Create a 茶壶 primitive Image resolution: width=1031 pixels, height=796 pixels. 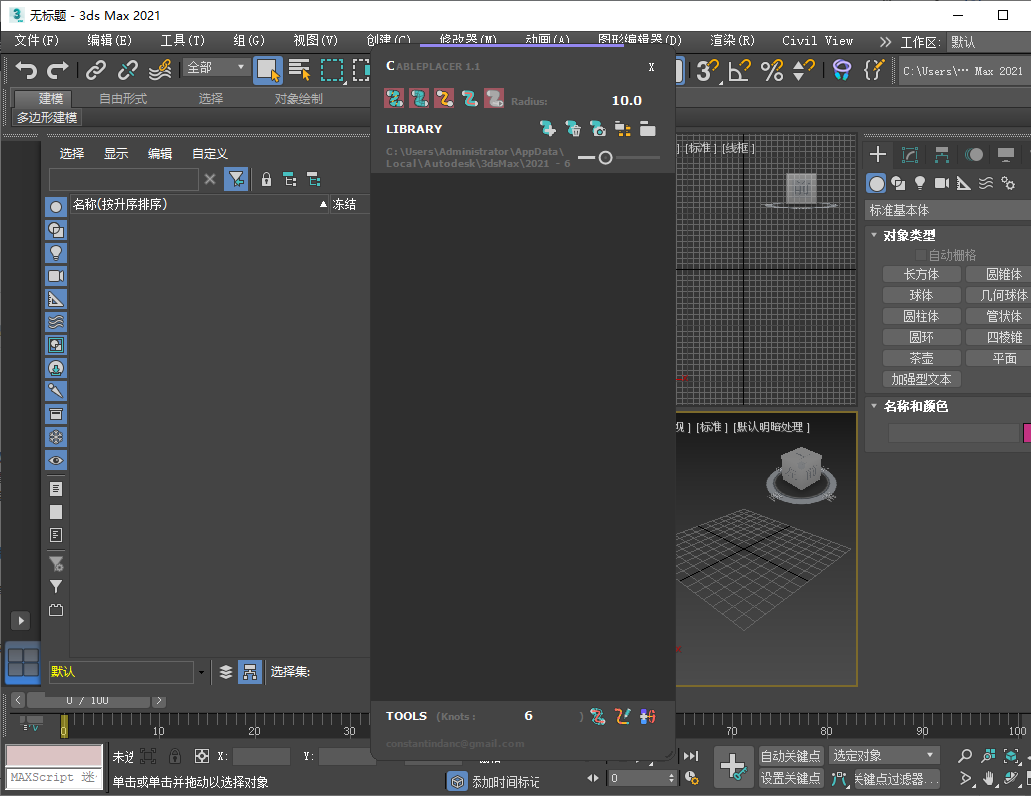(x=921, y=357)
